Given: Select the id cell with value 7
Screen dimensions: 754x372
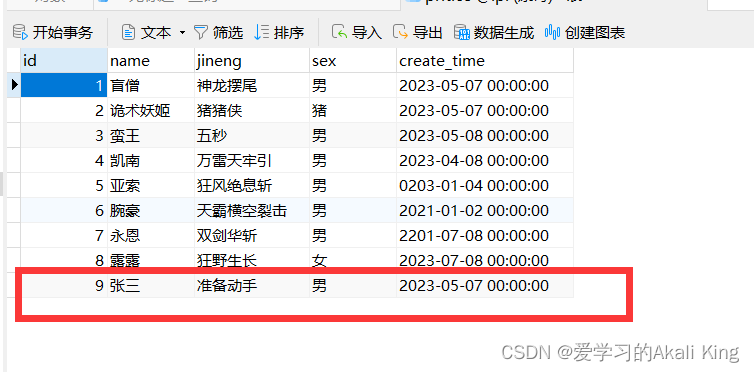Looking at the screenshot, I should pyautogui.click(x=64, y=236).
